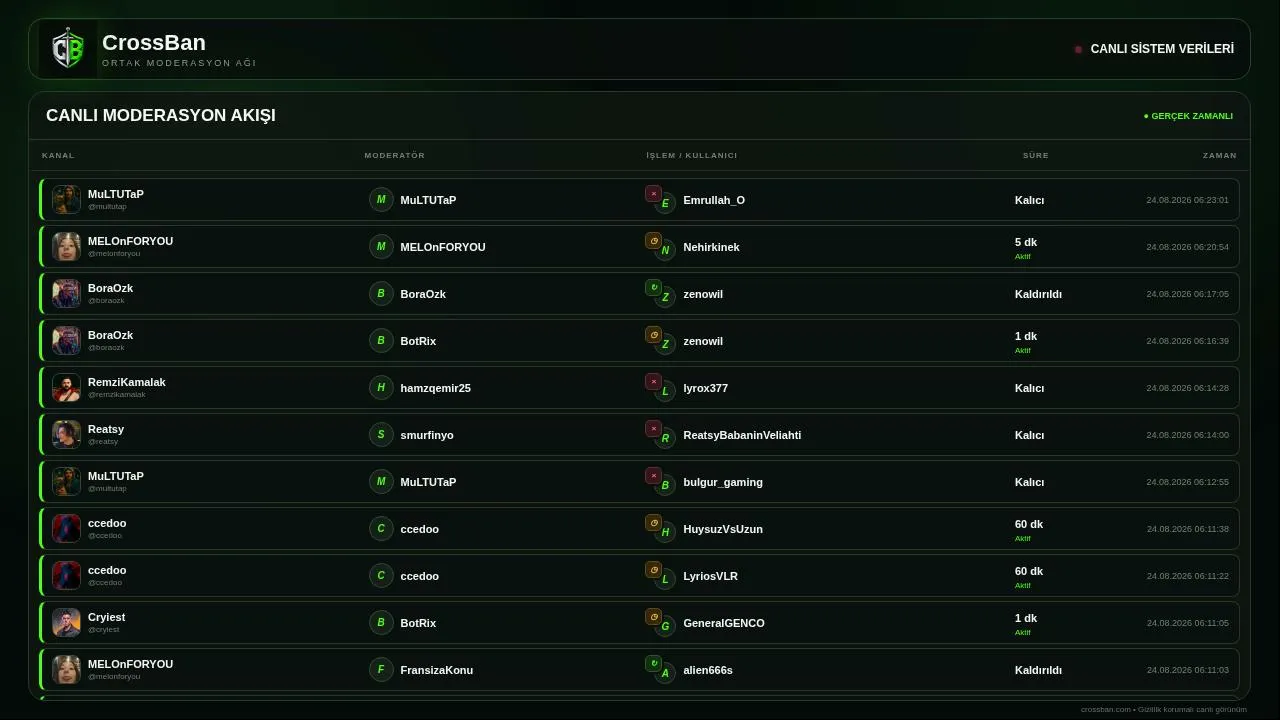Click the GERÇEK ZAMANLI indicator
This screenshot has width=1280, height=720.
(1188, 116)
